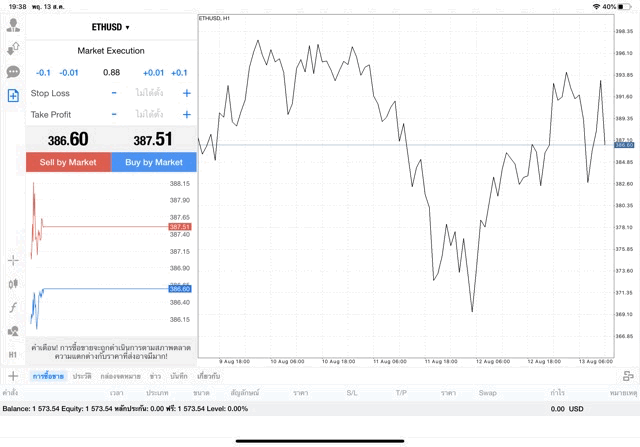Screen dimensions: 640x447
Task: Click the panel layout icon at bottom right
Action: coord(627,376)
